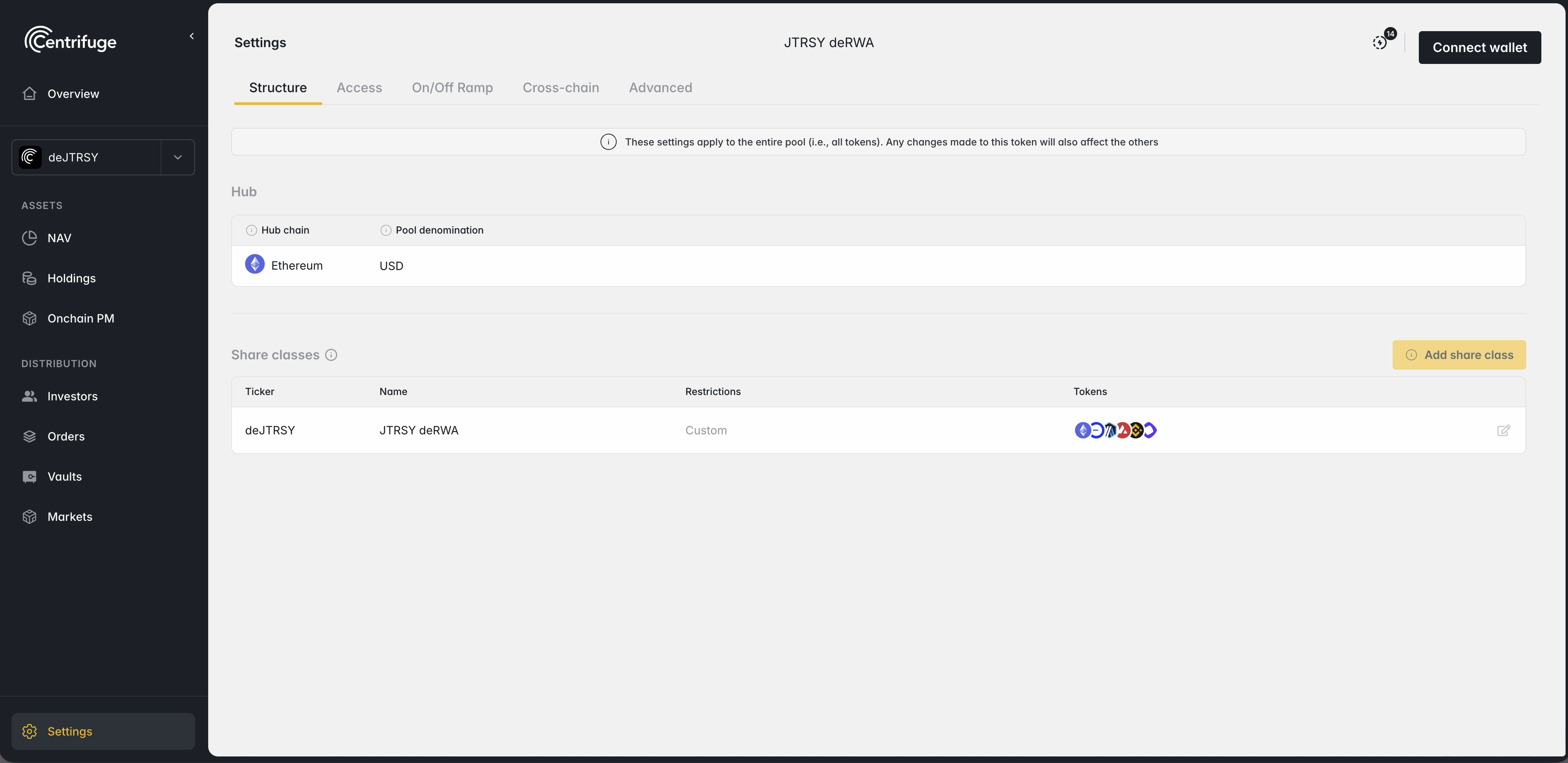The width and height of the screenshot is (1568, 763).
Task: Open the pending transactions icon with badge 14
Action: coord(1380,43)
